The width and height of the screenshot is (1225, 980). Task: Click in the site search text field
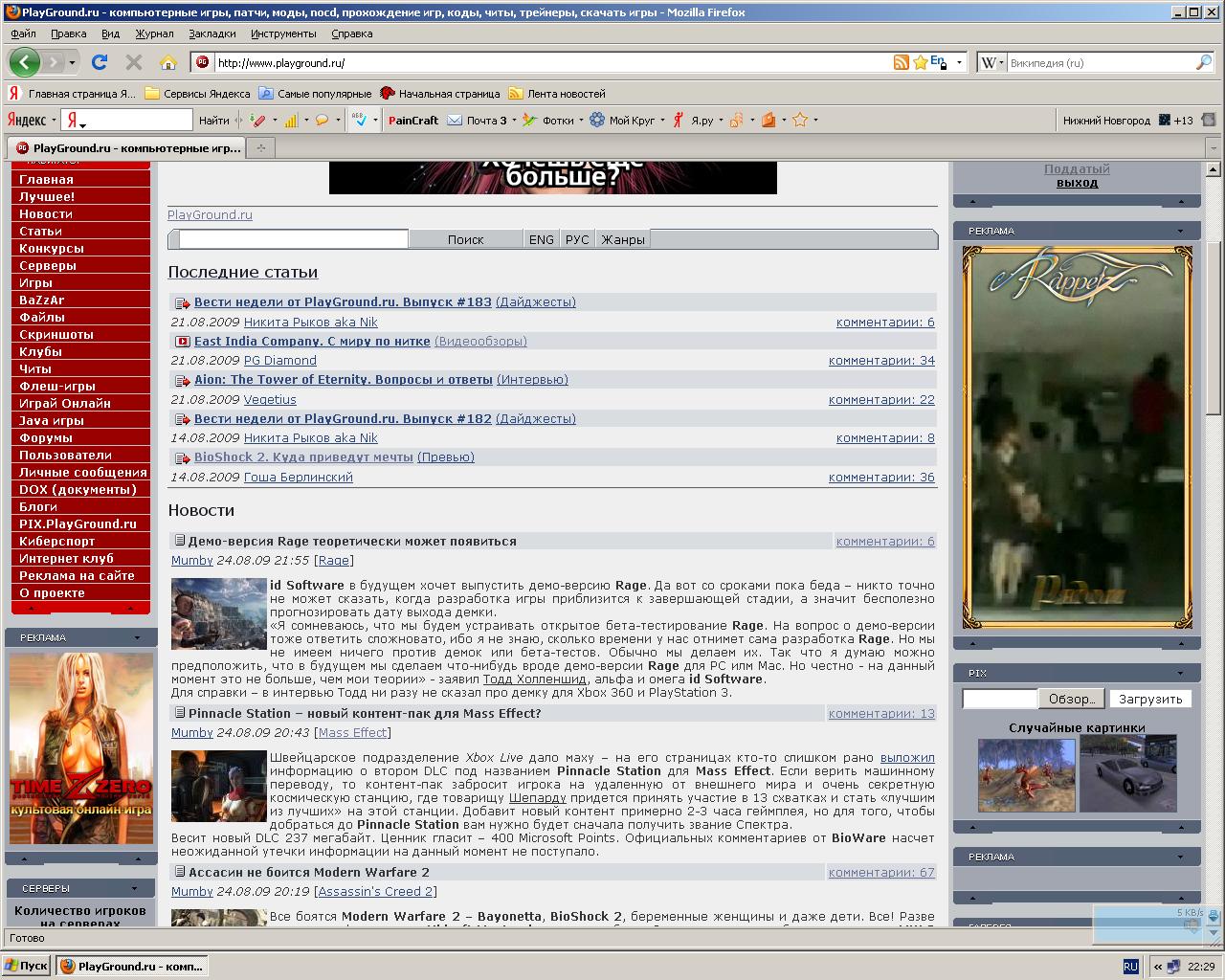point(293,239)
